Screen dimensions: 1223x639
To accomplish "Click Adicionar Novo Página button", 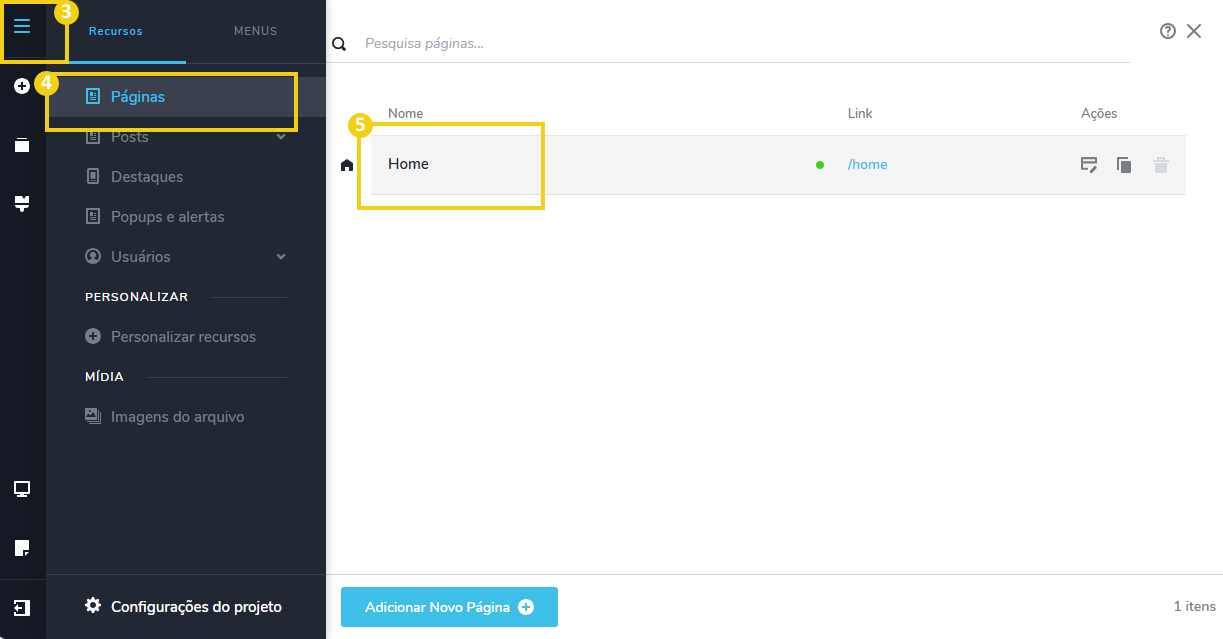I will (449, 607).
